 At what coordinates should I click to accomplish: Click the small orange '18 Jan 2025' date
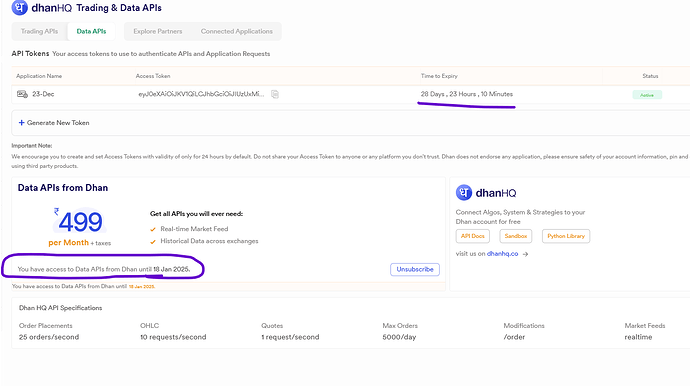point(141,287)
